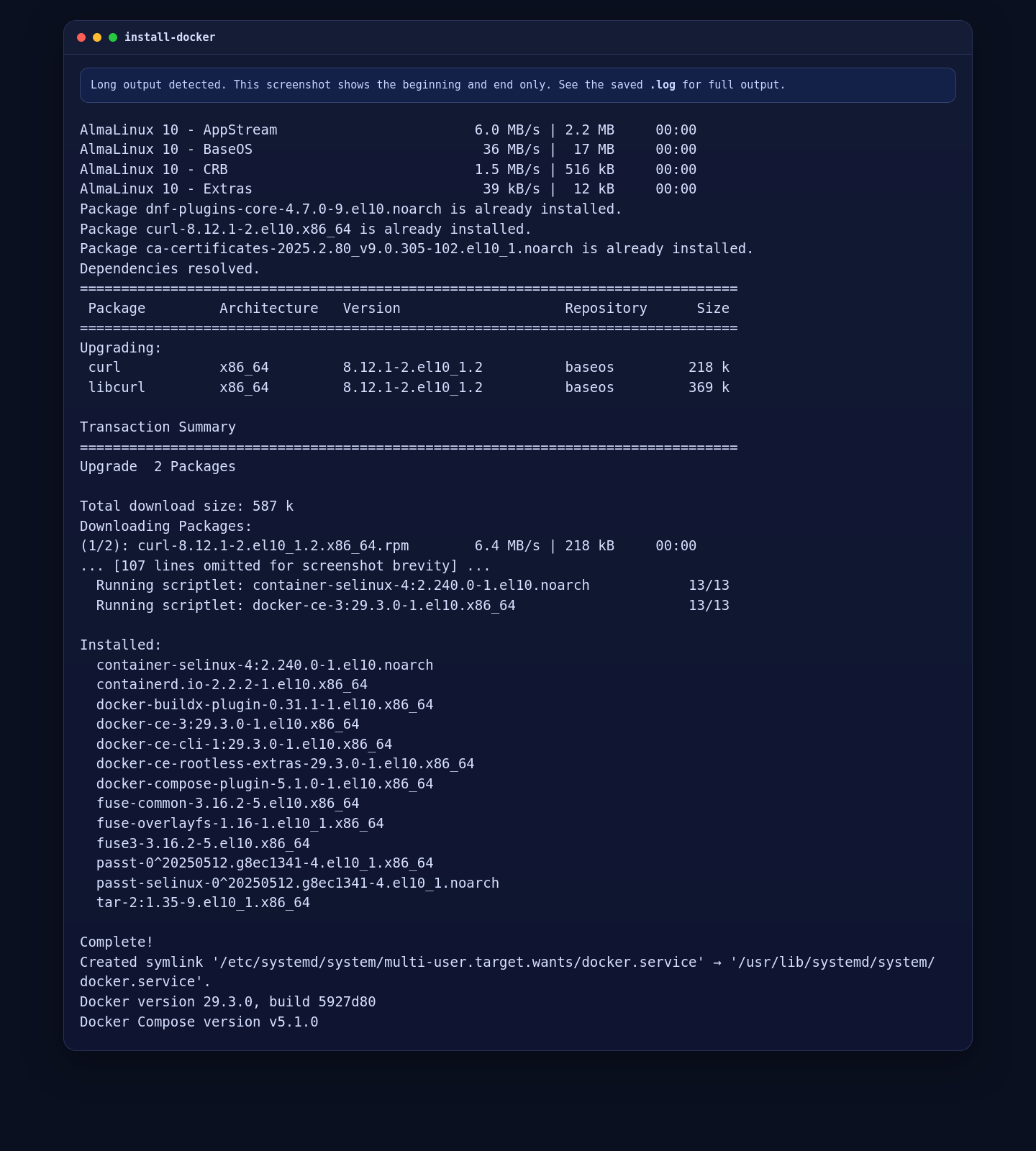Click the 'Repository' column header
Image resolution: width=1036 pixels, height=1151 pixels.
pos(606,309)
